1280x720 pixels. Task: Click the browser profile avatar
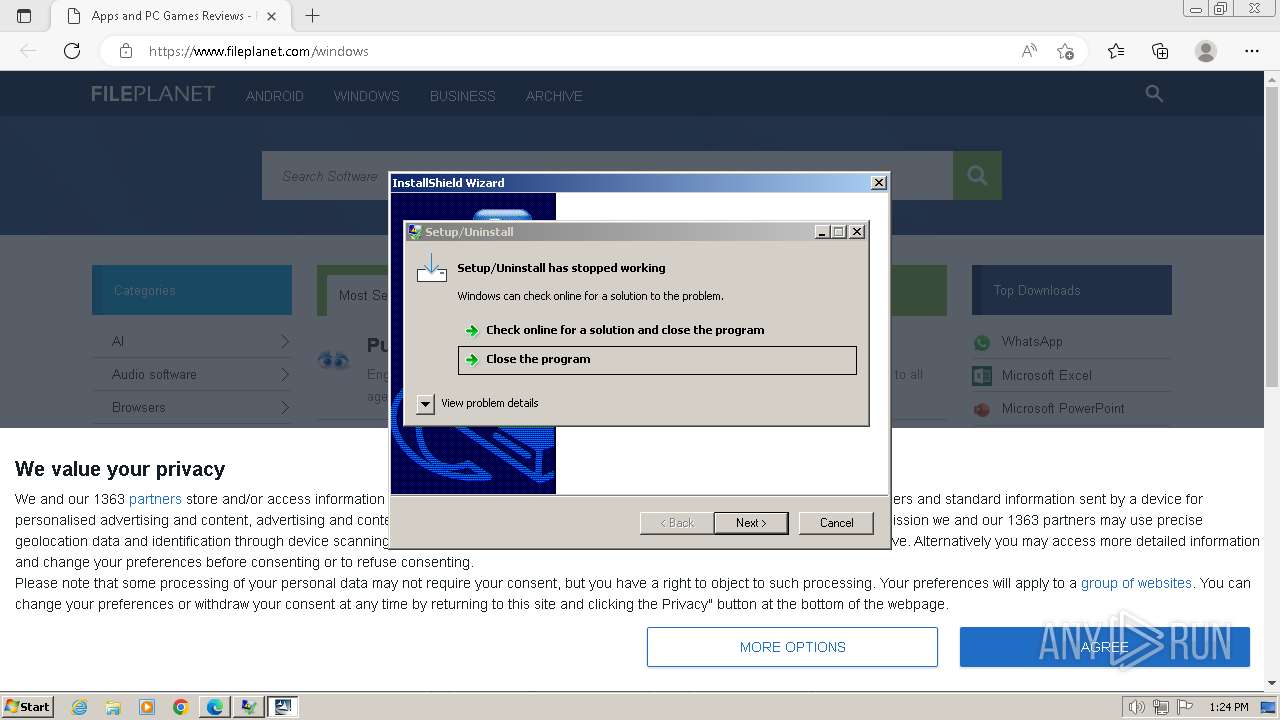(1206, 51)
